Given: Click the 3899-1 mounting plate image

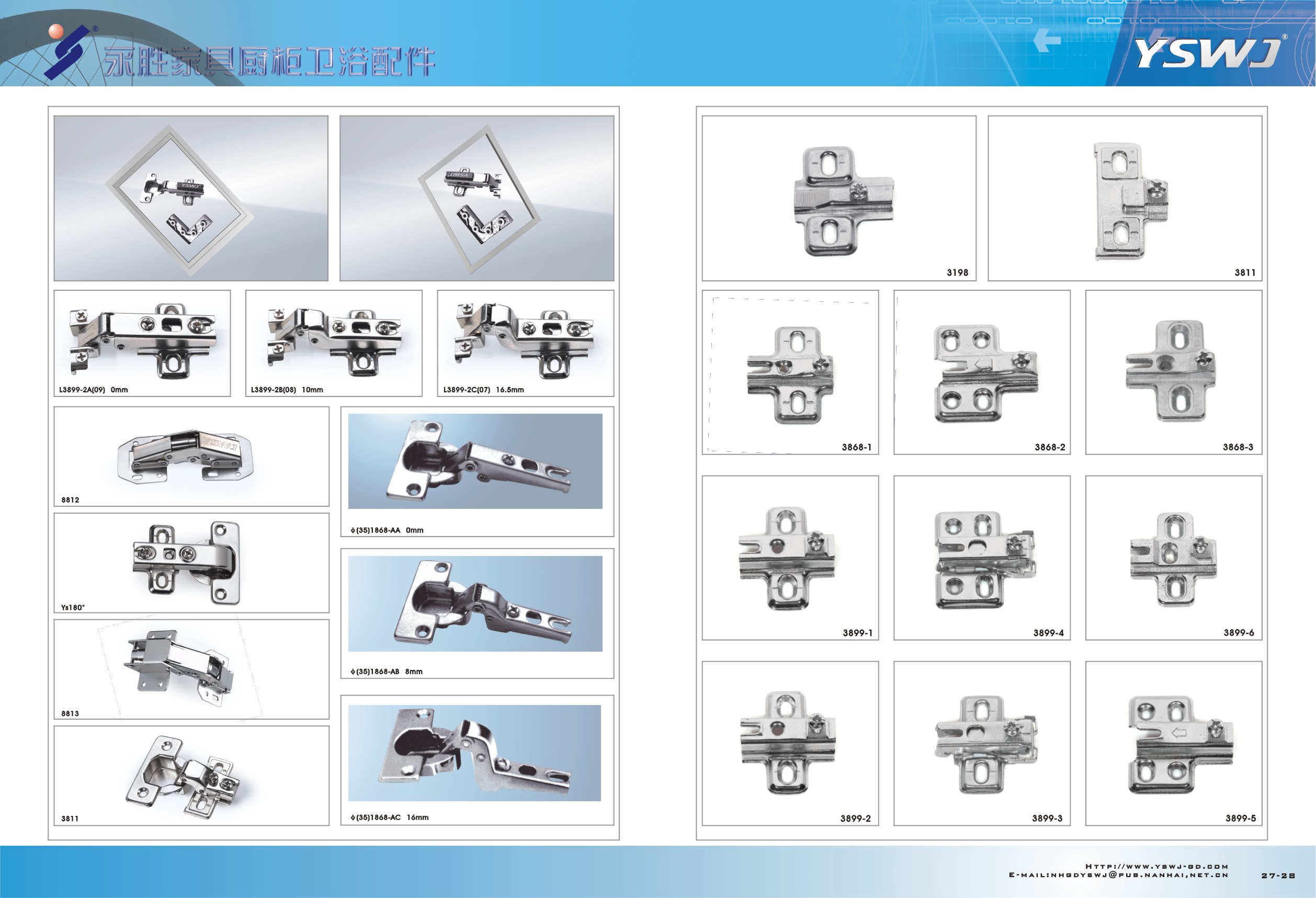Looking at the screenshot, I should coord(787,558).
